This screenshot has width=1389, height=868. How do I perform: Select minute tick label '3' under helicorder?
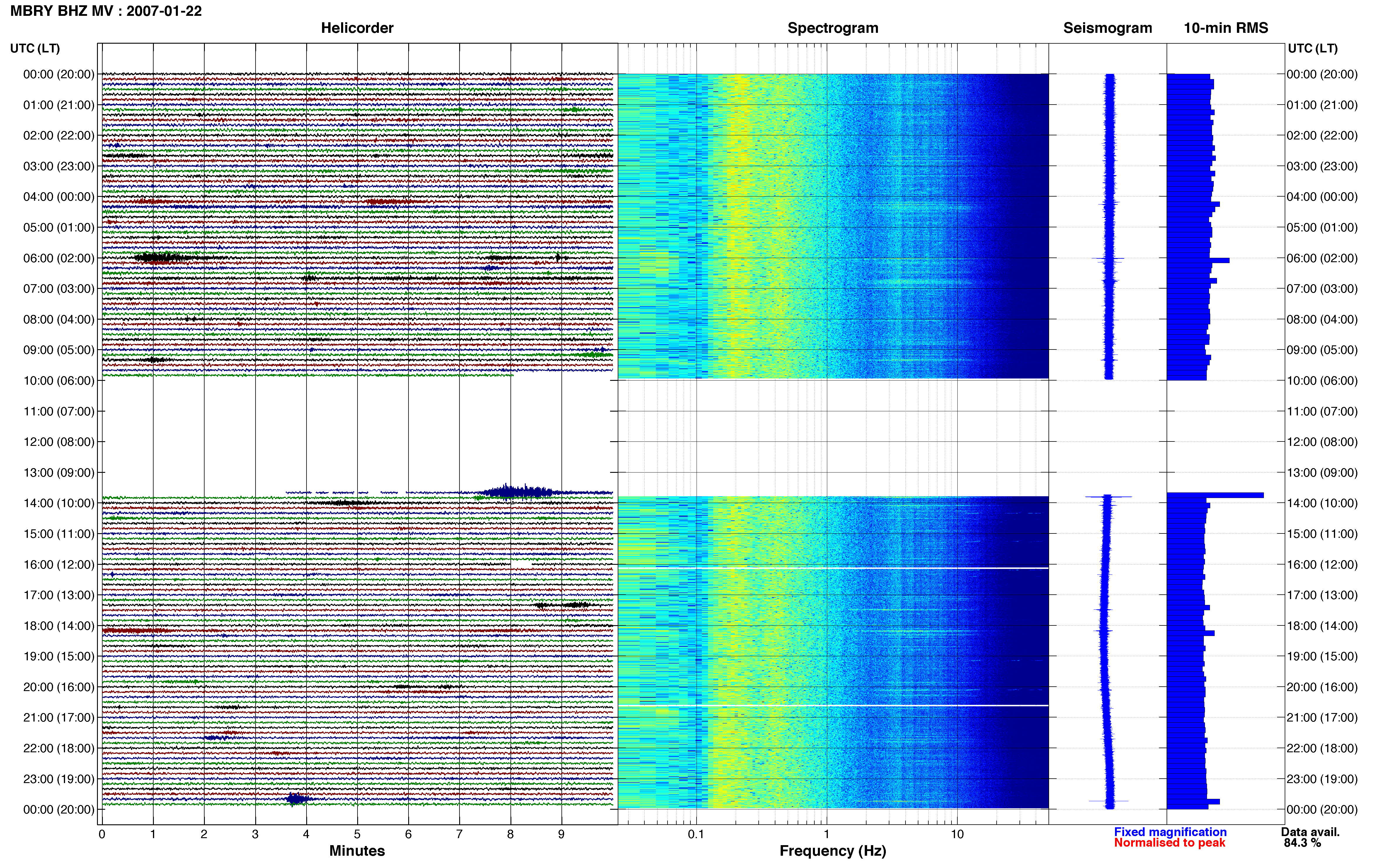pyautogui.click(x=255, y=835)
